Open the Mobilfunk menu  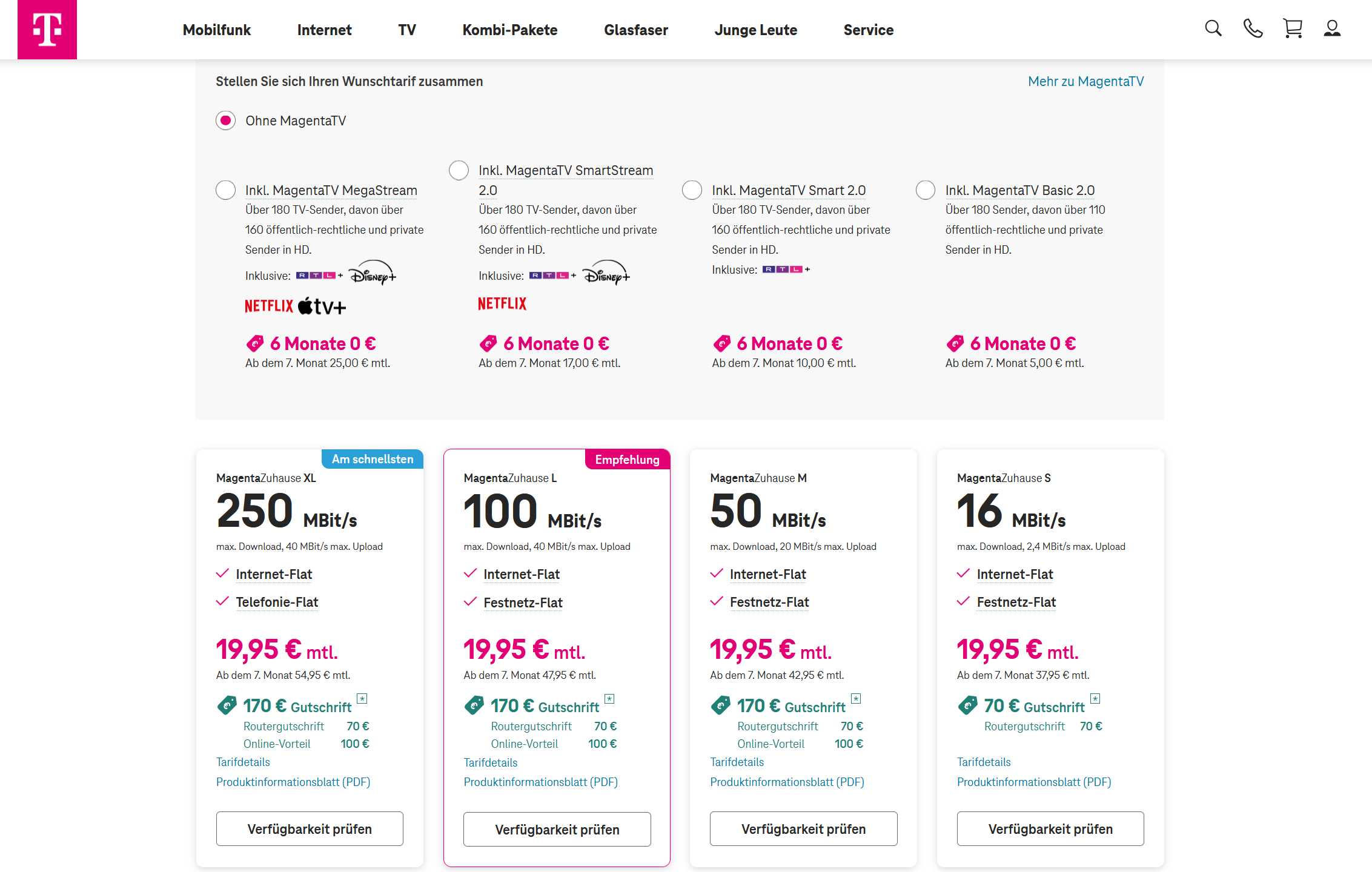point(216,30)
